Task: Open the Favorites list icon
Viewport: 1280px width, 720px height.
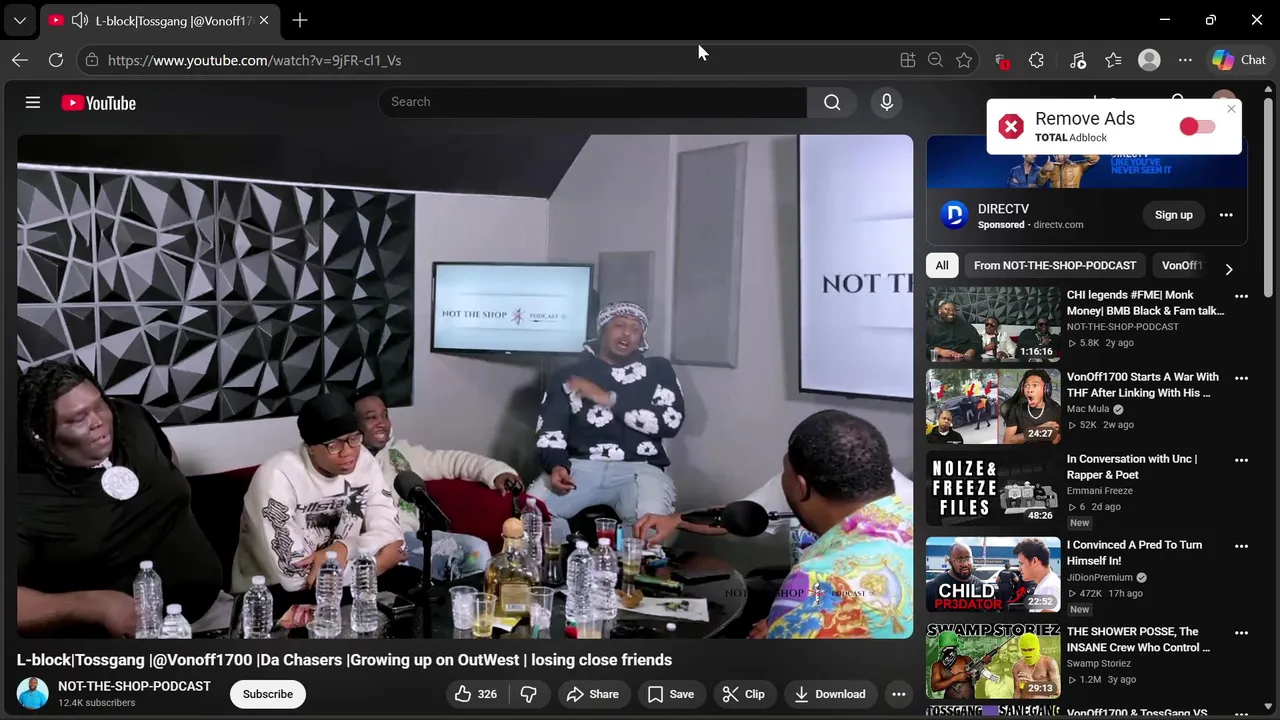Action: (1113, 60)
